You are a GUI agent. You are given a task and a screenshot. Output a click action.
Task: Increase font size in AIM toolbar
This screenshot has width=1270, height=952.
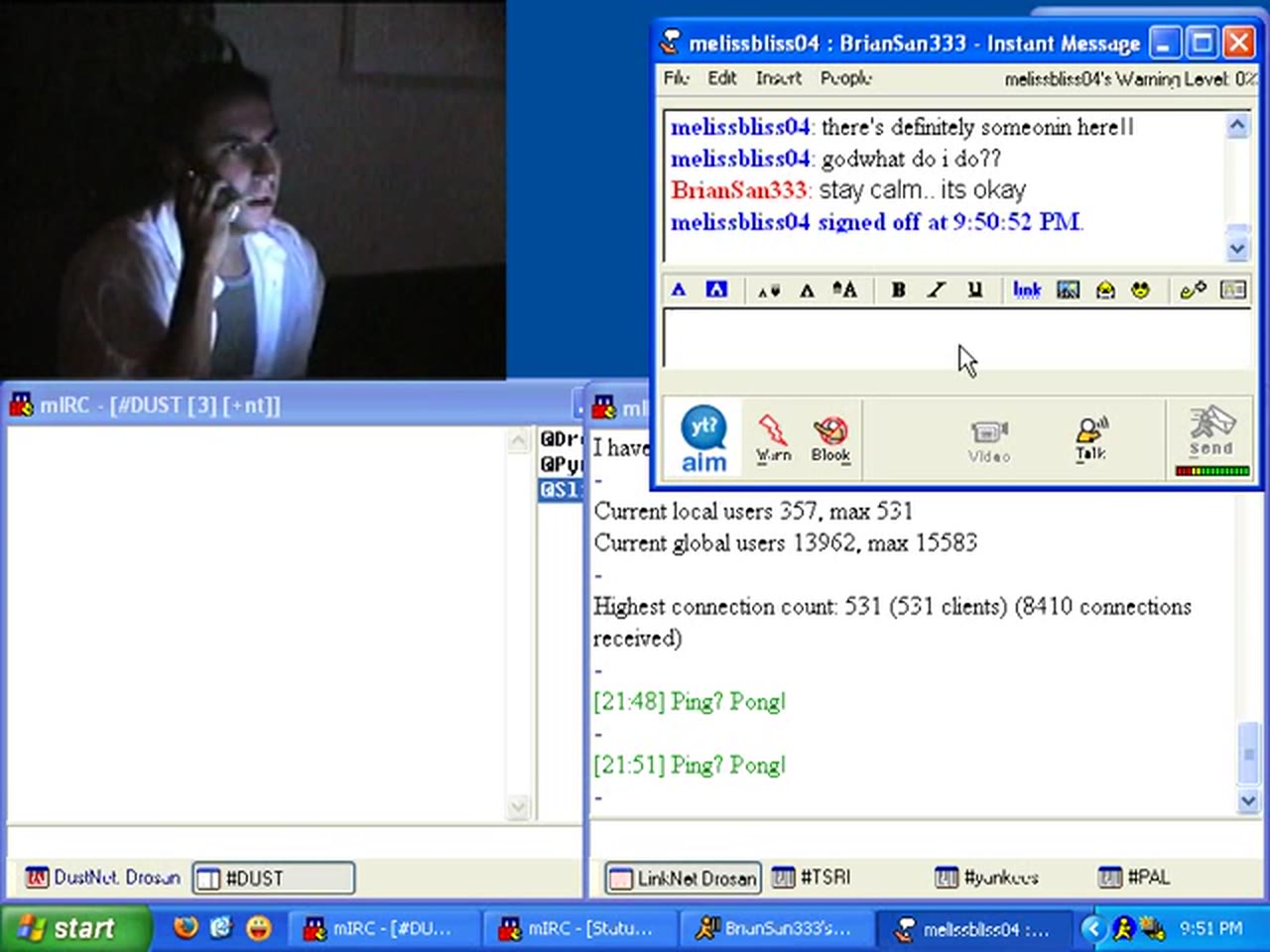[844, 290]
